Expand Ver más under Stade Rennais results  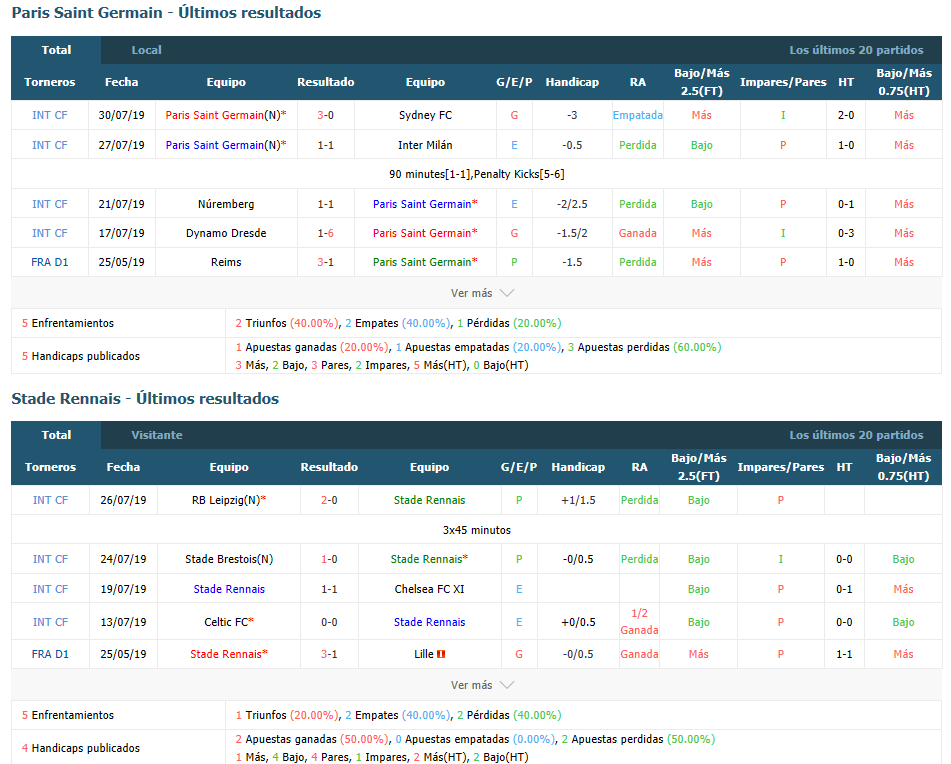pyautogui.click(x=482, y=685)
